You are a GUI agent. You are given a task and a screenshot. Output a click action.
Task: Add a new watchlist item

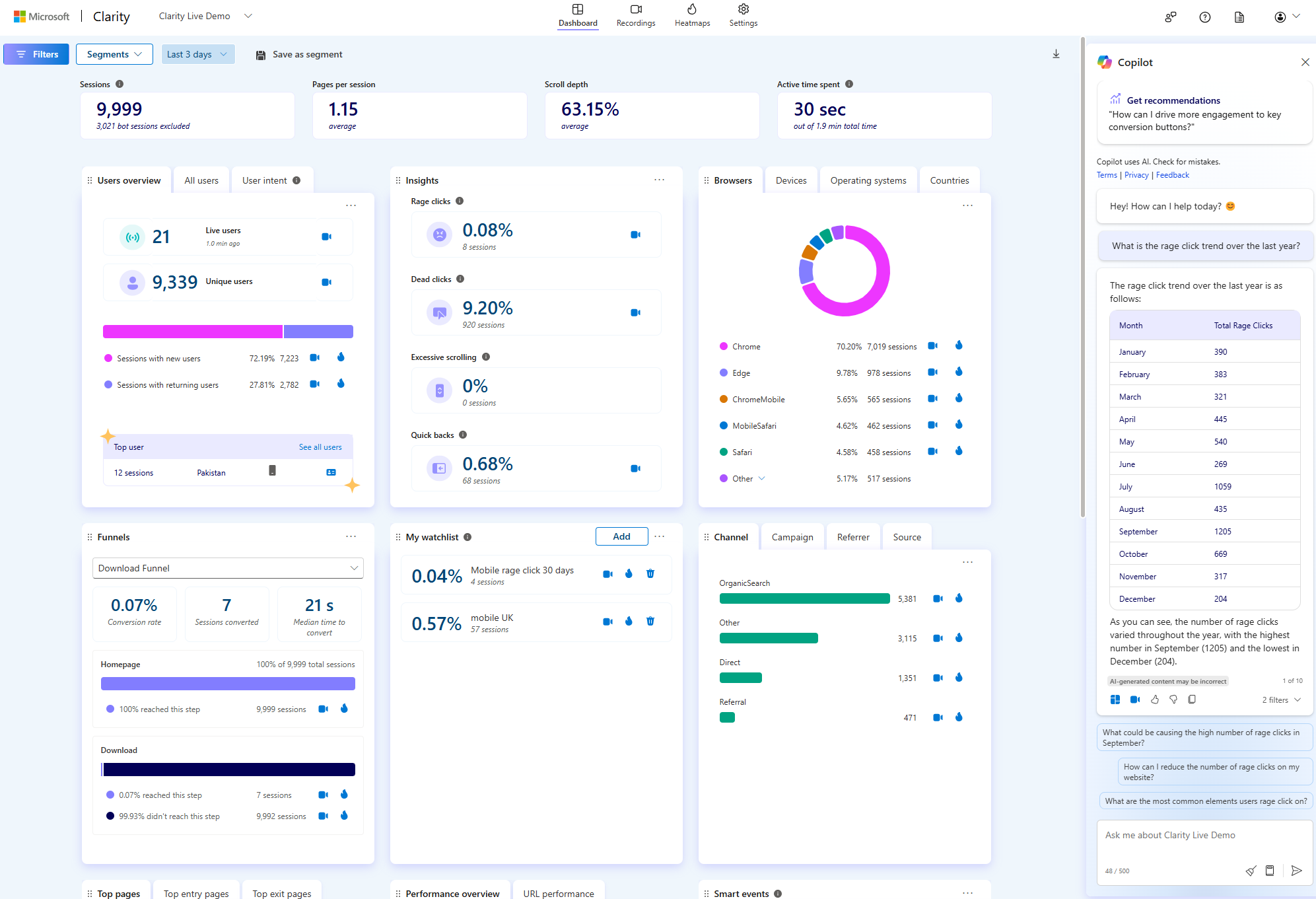pos(621,536)
